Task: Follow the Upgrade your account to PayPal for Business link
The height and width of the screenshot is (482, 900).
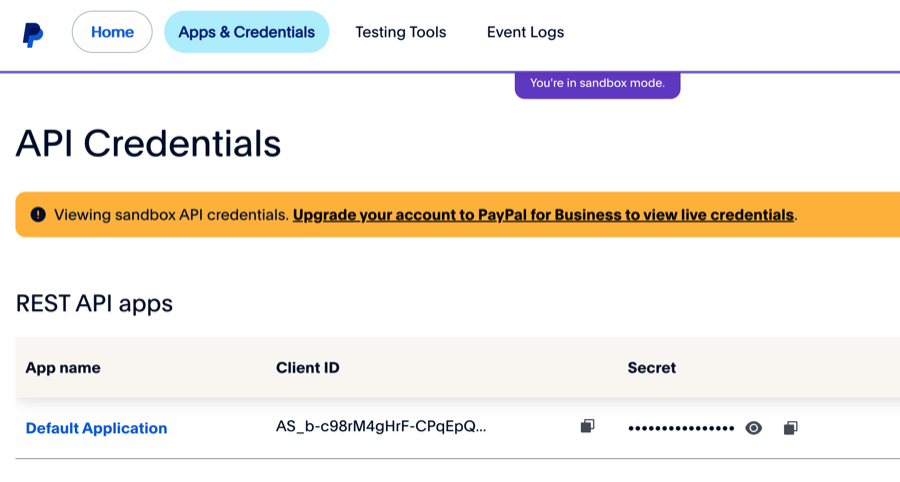Action: 544,215
